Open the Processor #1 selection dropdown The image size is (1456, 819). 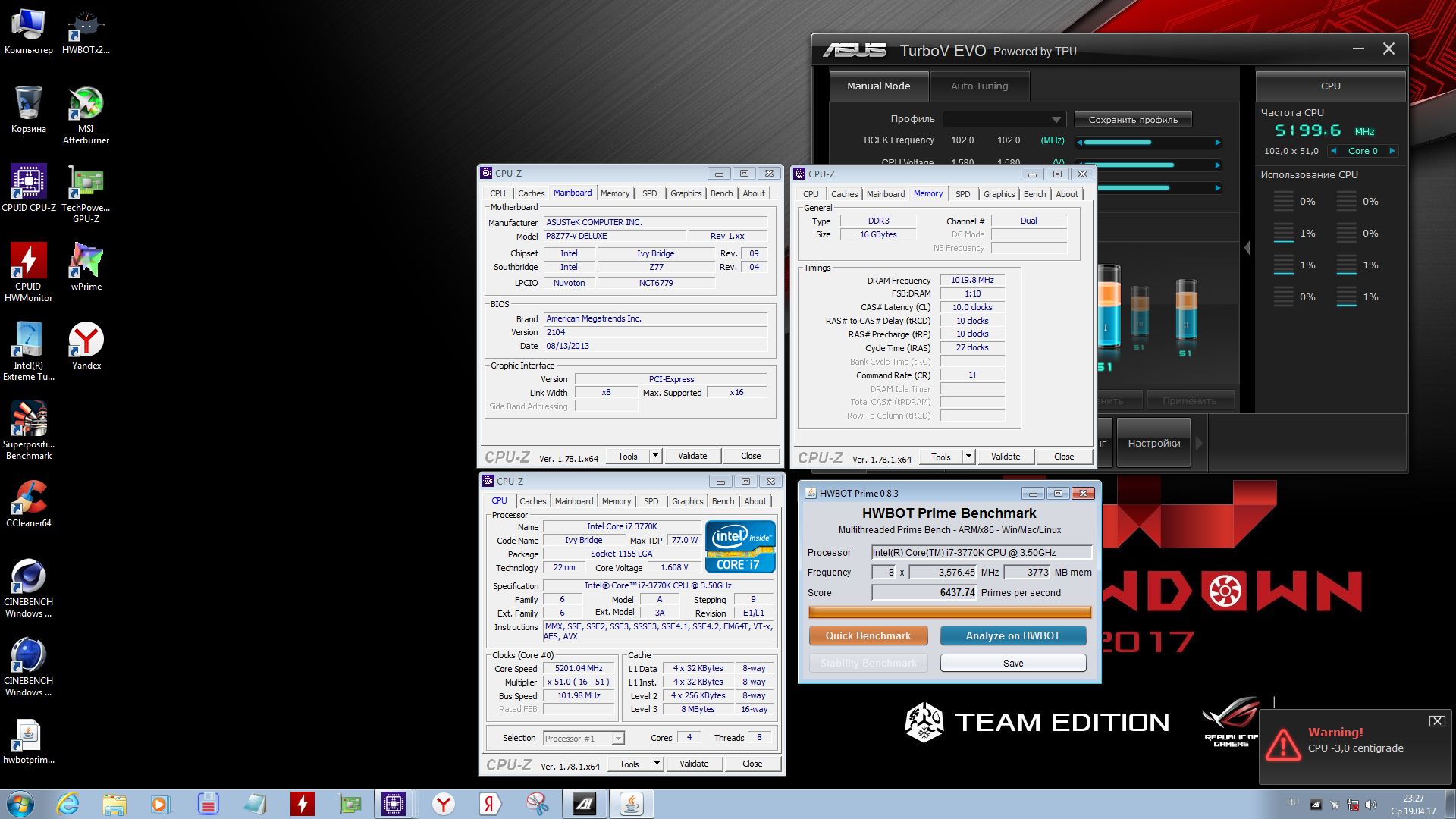584,739
